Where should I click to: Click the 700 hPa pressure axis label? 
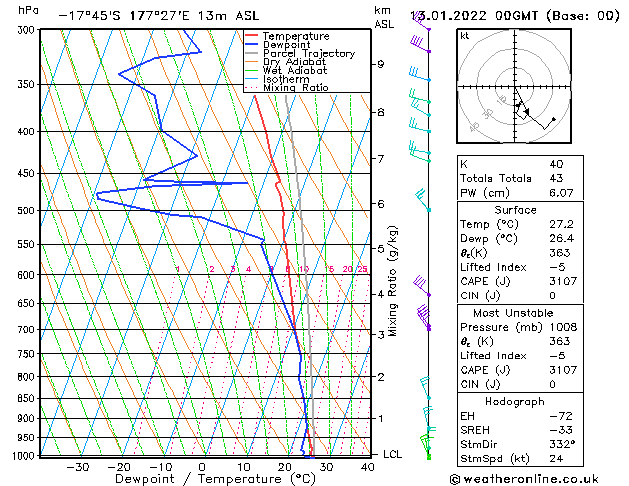[28, 330]
